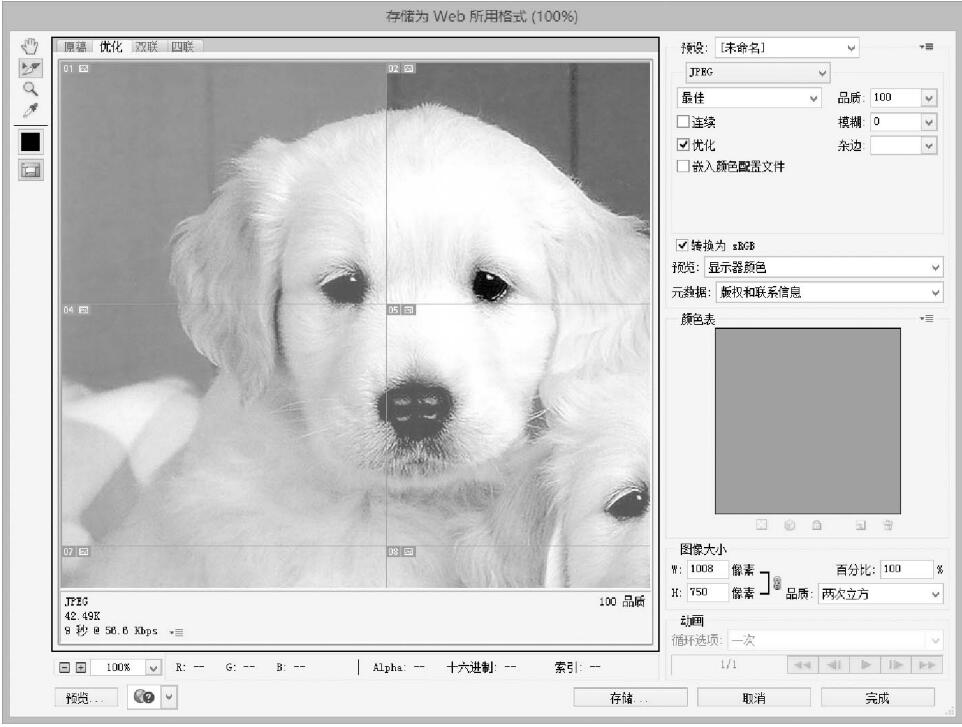This screenshot has width=962, height=727.
Task: Select the Slice Select tool
Action: coord(30,67)
